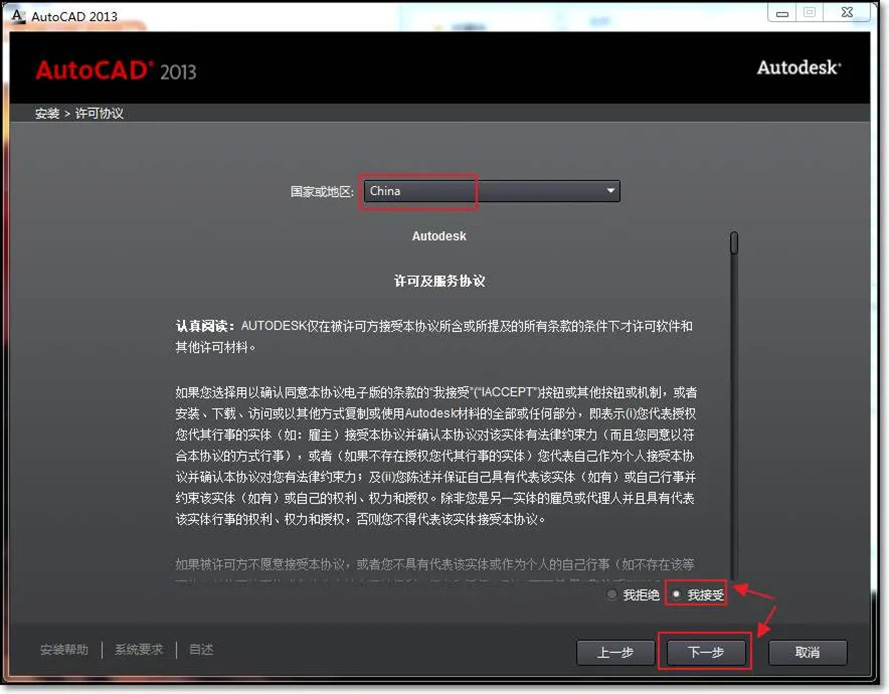Click the 许可及服务协议 heading text
The height and width of the screenshot is (694, 889).
point(439,281)
